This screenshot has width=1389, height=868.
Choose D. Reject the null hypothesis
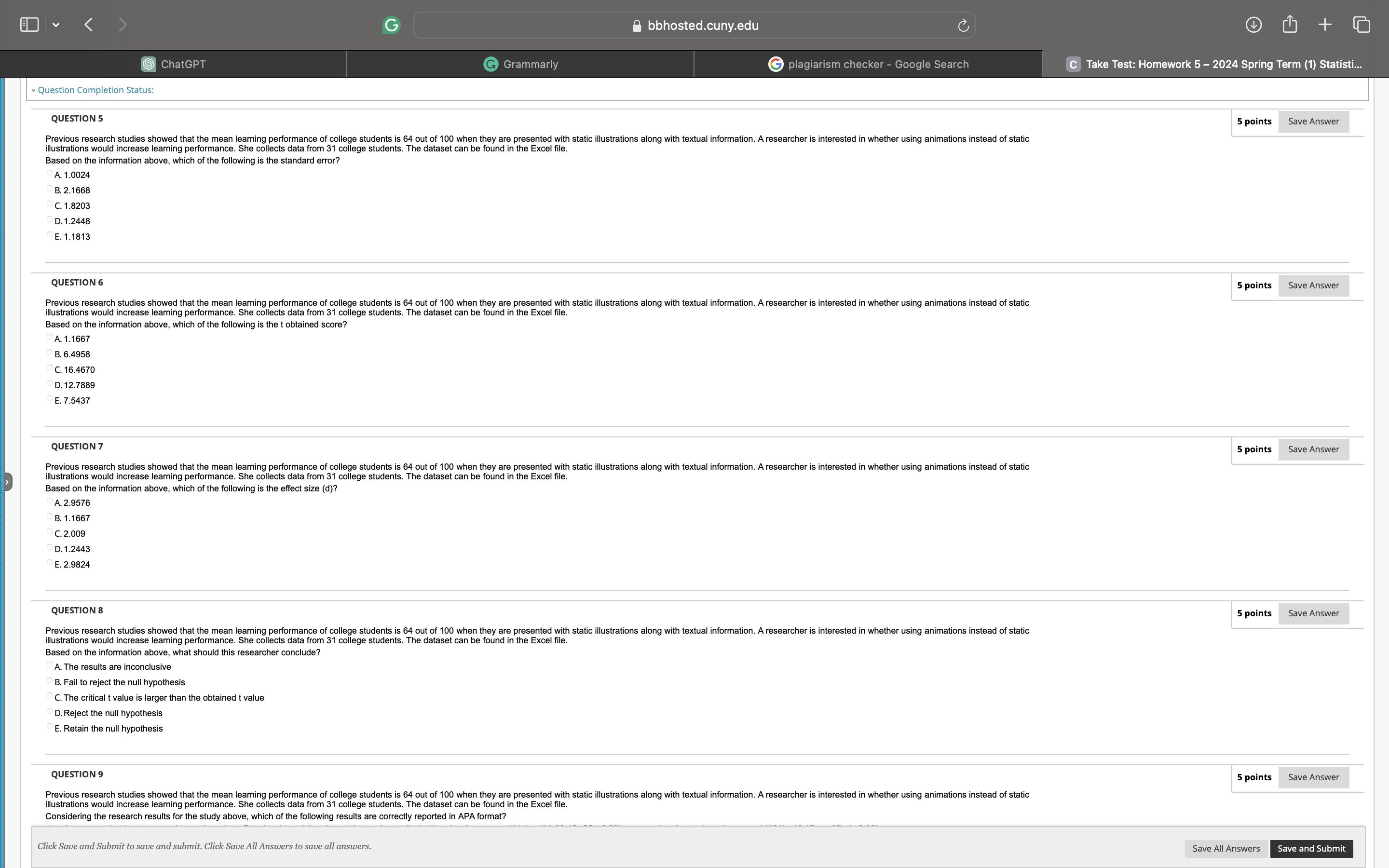(50, 711)
